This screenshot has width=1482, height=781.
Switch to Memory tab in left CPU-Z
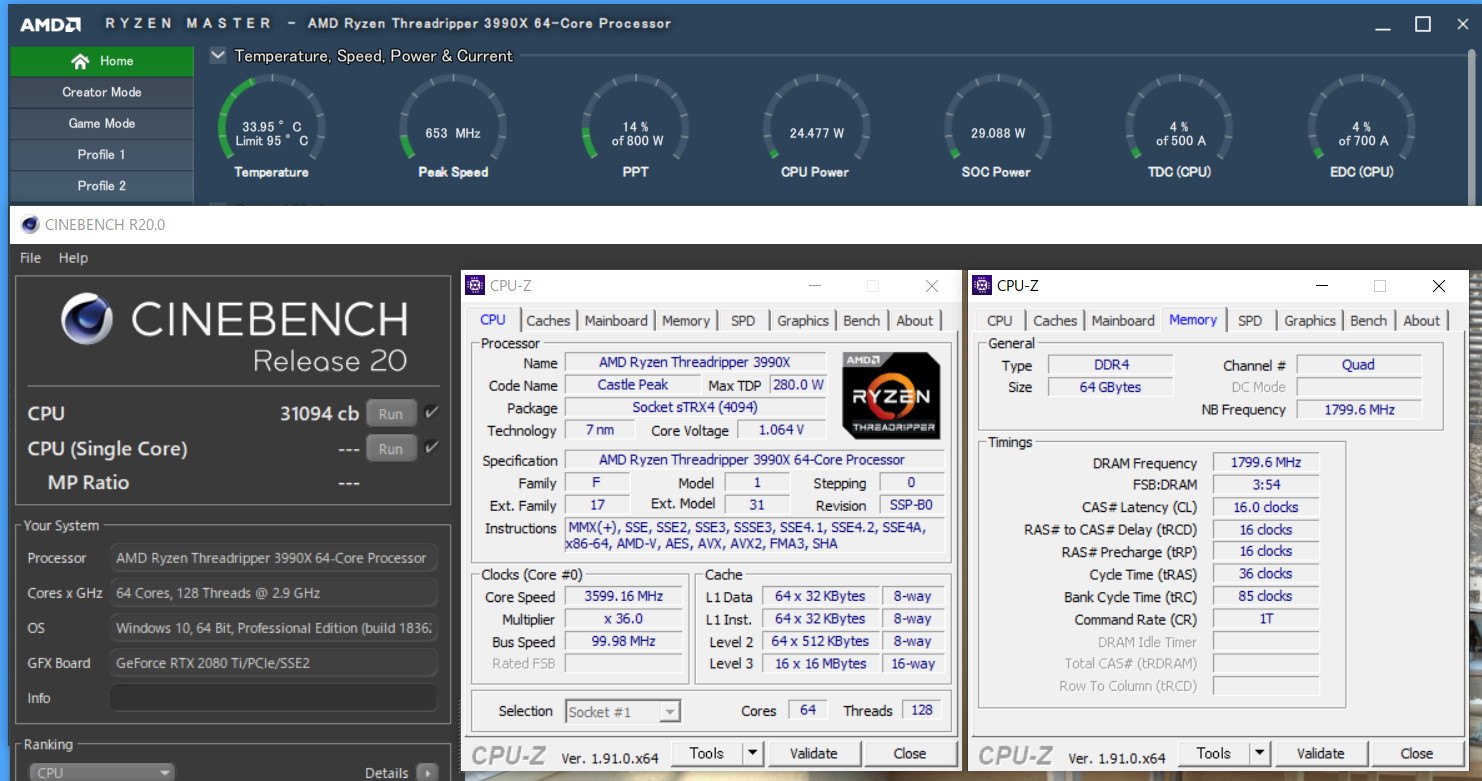pyautogui.click(x=686, y=321)
